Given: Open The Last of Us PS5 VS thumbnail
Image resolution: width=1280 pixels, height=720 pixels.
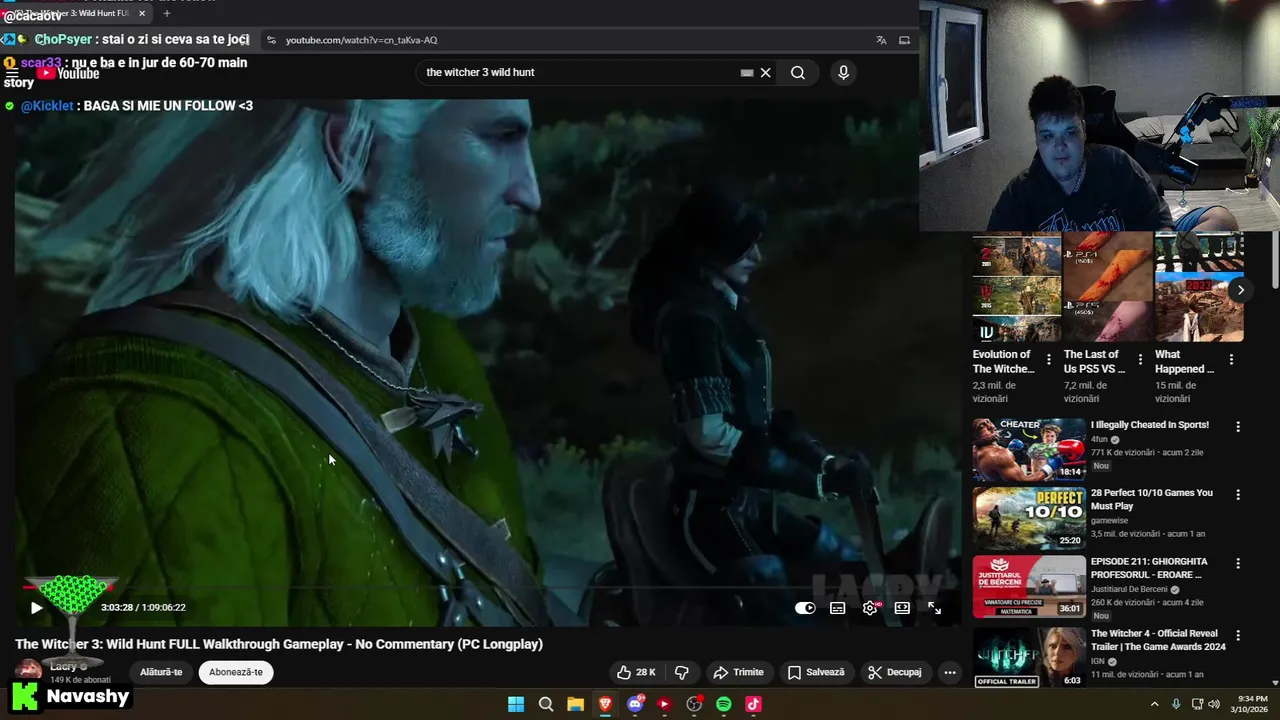Looking at the screenshot, I should coord(1108,287).
